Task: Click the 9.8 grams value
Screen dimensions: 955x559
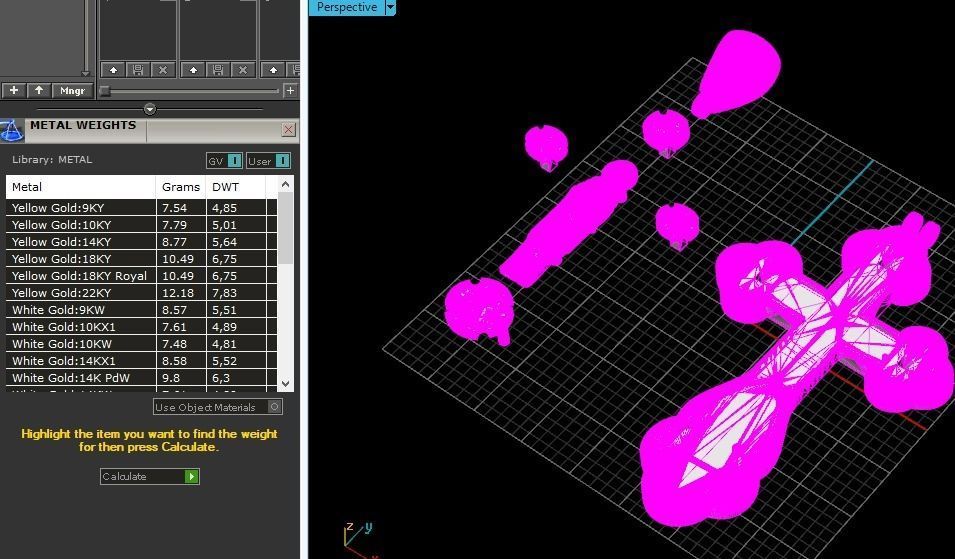Action: [171, 378]
